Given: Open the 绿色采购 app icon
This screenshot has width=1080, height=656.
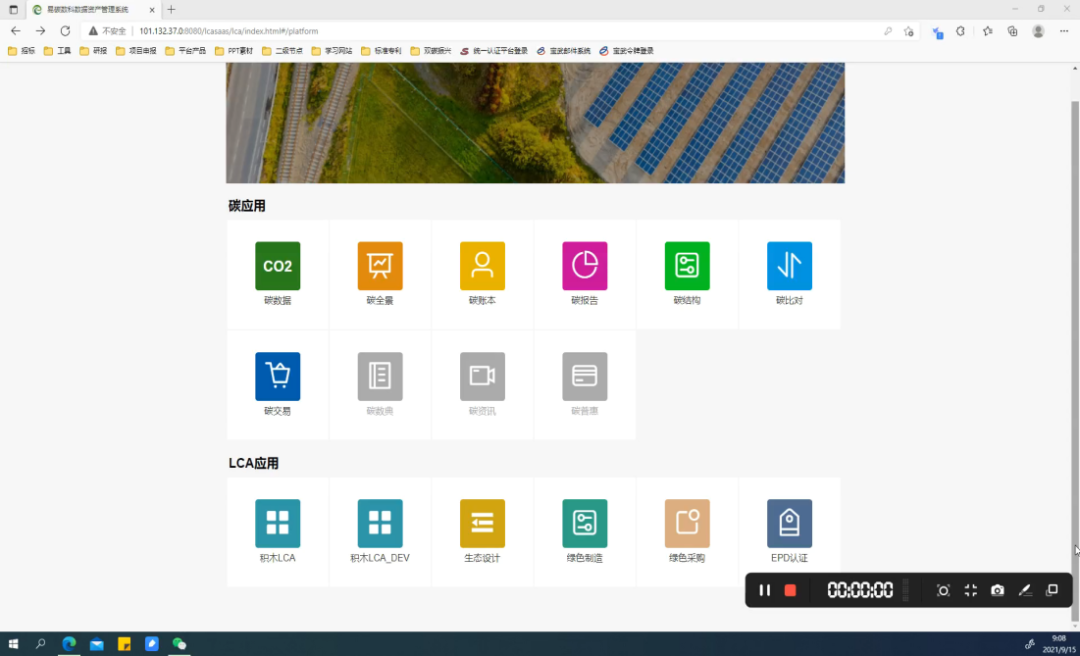Looking at the screenshot, I should coord(687,523).
